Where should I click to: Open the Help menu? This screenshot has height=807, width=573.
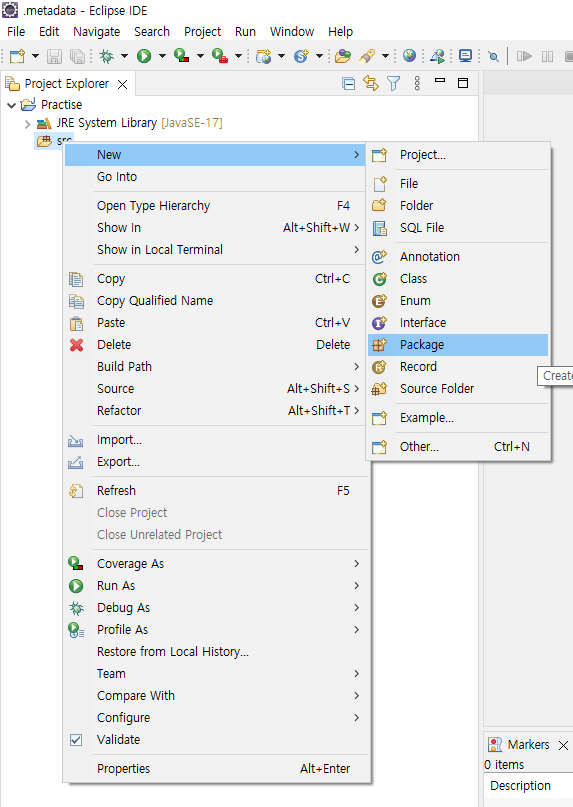(340, 31)
